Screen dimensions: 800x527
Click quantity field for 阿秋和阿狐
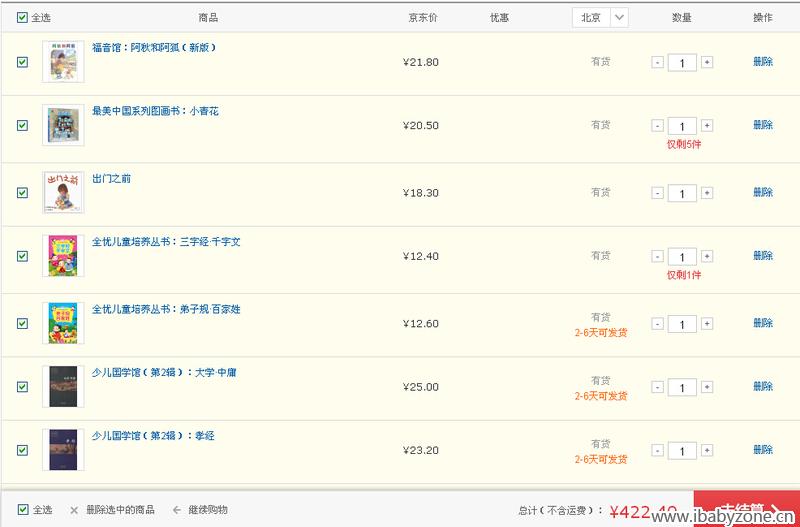click(682, 63)
